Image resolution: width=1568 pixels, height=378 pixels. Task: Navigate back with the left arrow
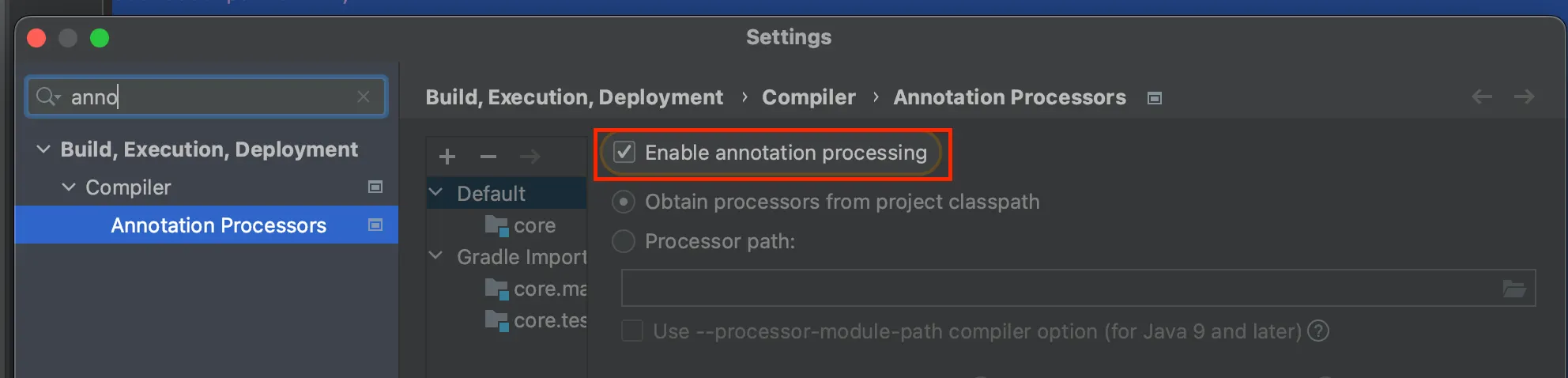point(1482,96)
